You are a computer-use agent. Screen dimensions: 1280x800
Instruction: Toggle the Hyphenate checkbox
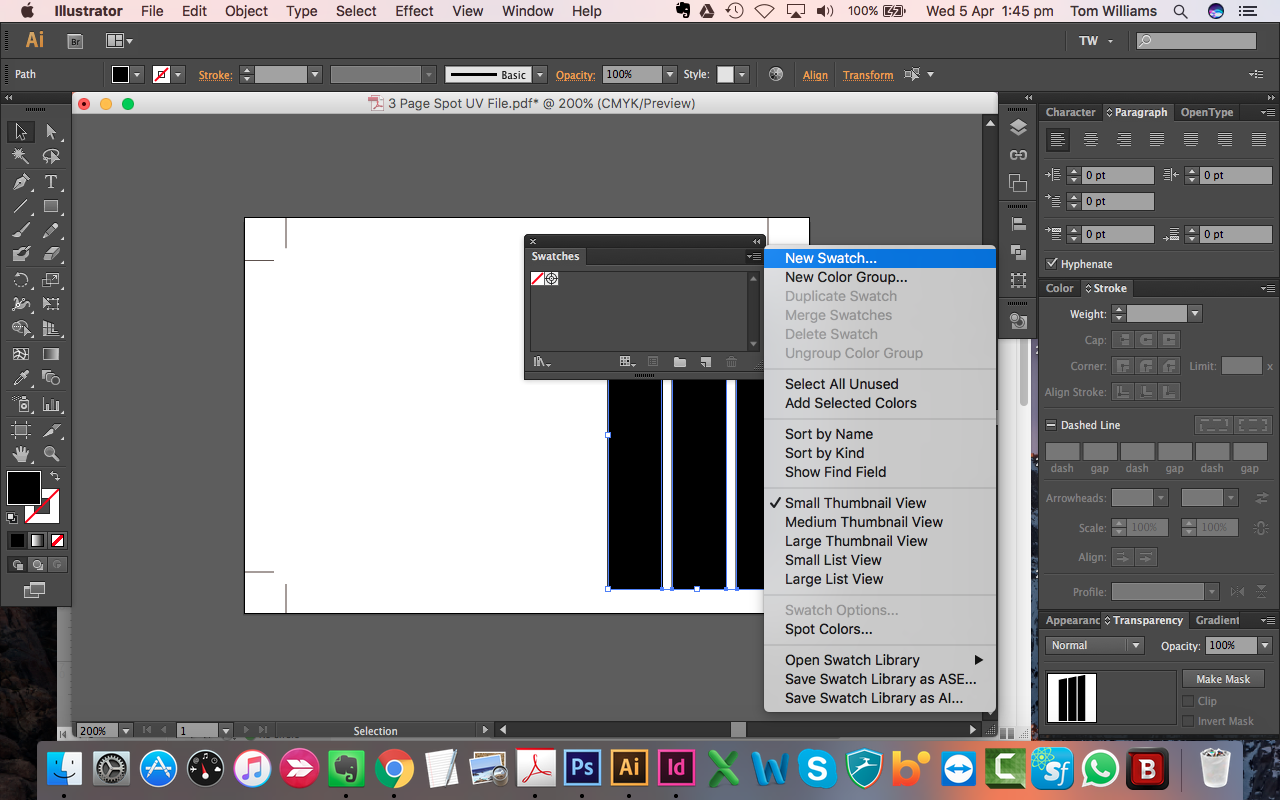point(1052,264)
